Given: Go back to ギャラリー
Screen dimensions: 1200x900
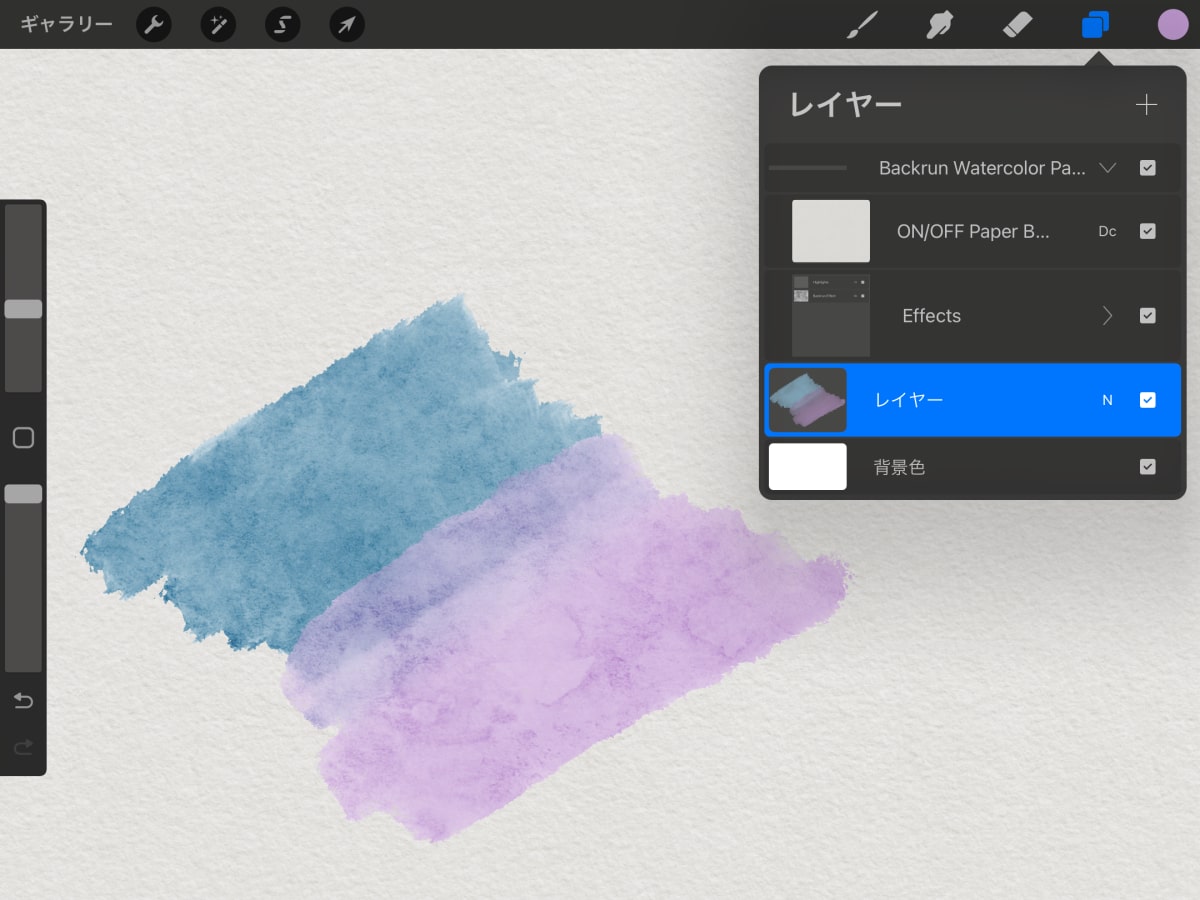Looking at the screenshot, I should coord(66,24).
